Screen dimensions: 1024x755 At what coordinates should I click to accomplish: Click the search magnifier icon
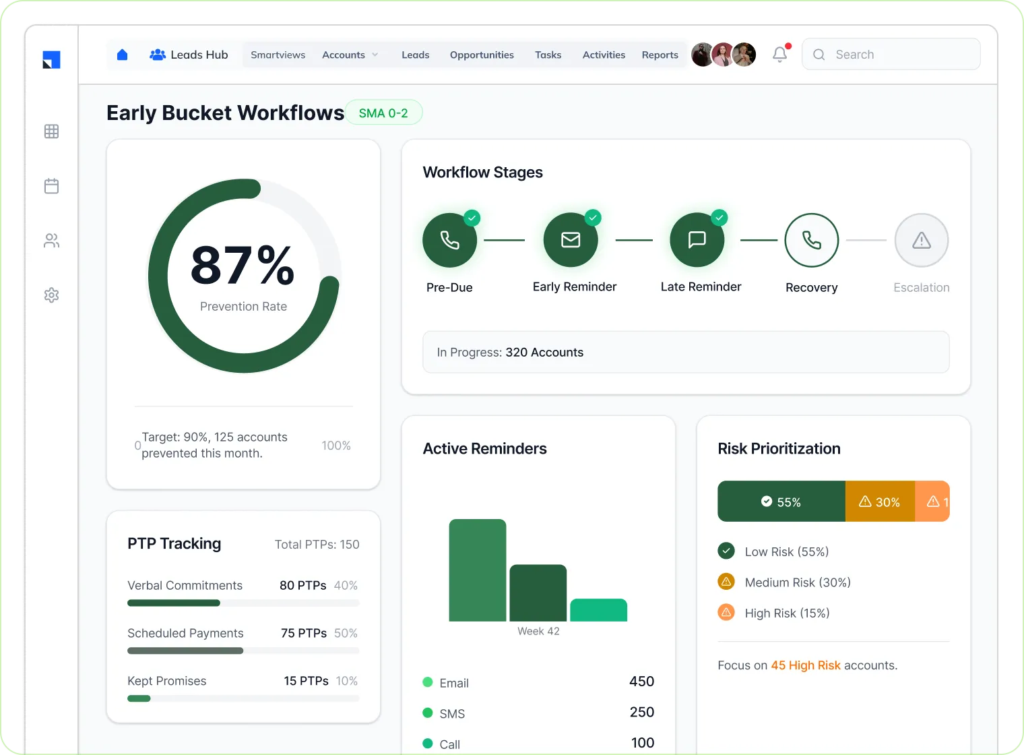click(819, 55)
